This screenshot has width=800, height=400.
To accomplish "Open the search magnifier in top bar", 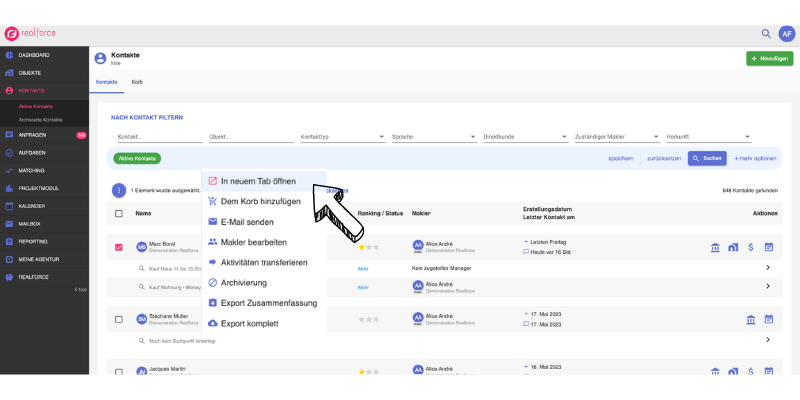I will [x=766, y=34].
